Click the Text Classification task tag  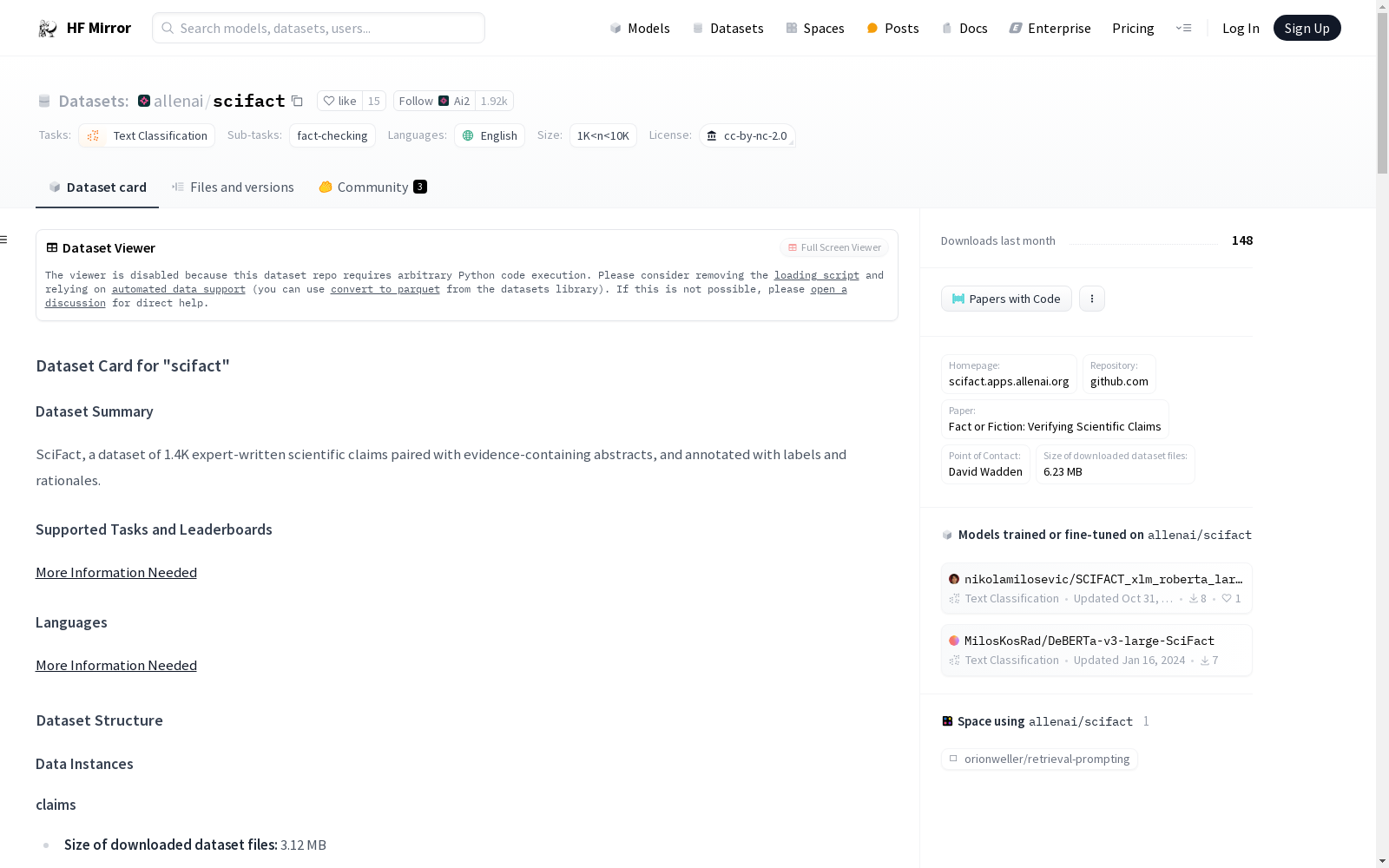coord(147,135)
